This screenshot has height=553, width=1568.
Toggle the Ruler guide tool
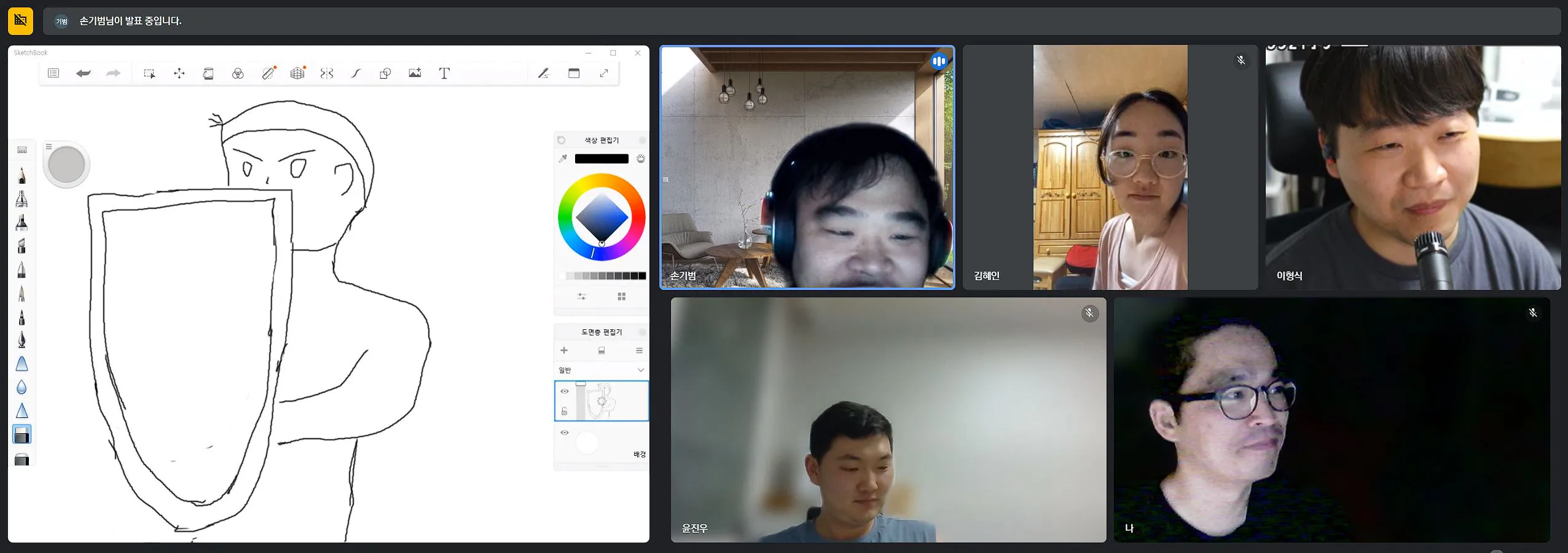[x=268, y=73]
